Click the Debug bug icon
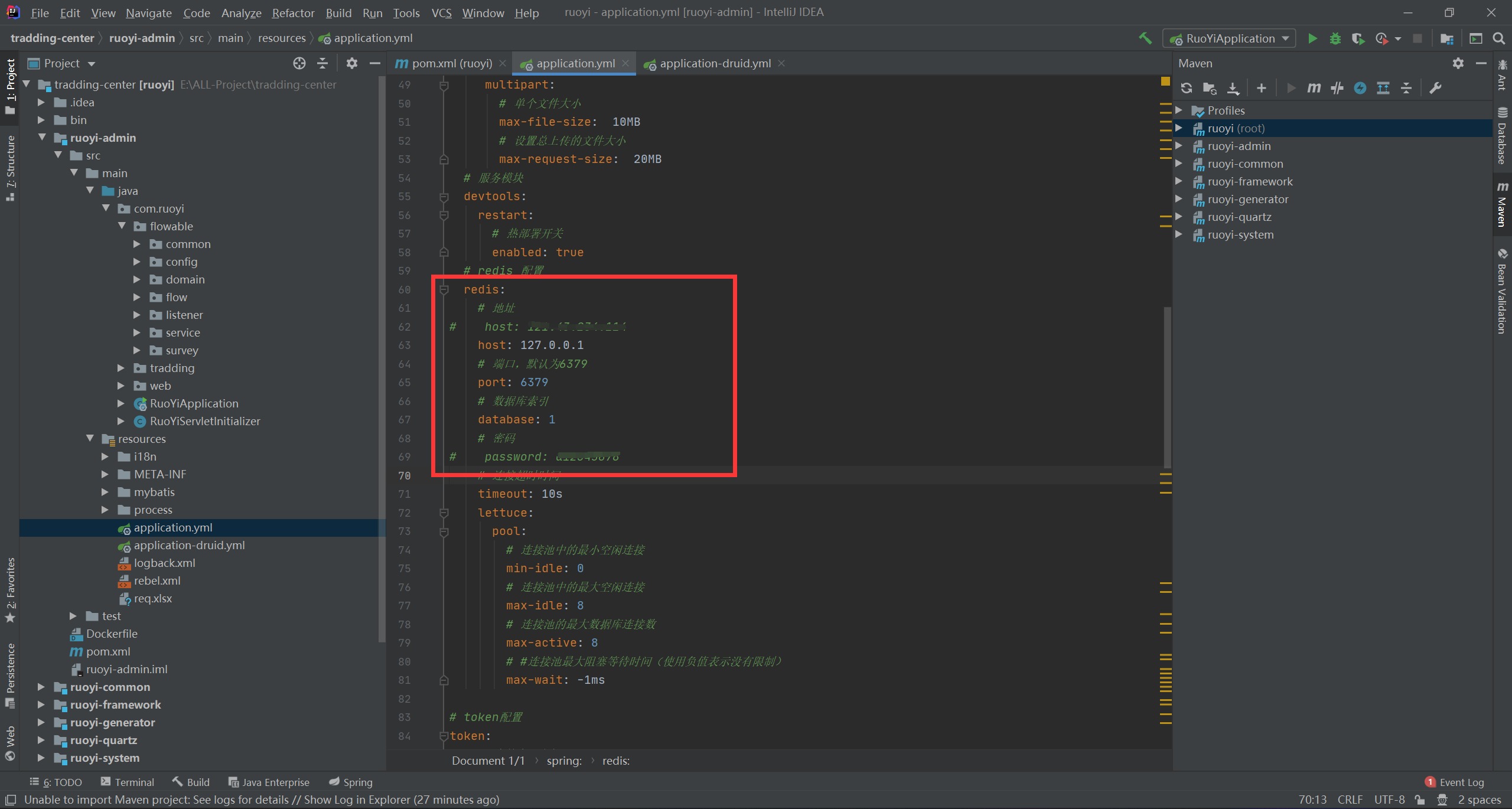The height and width of the screenshot is (809, 1512). [x=1335, y=38]
